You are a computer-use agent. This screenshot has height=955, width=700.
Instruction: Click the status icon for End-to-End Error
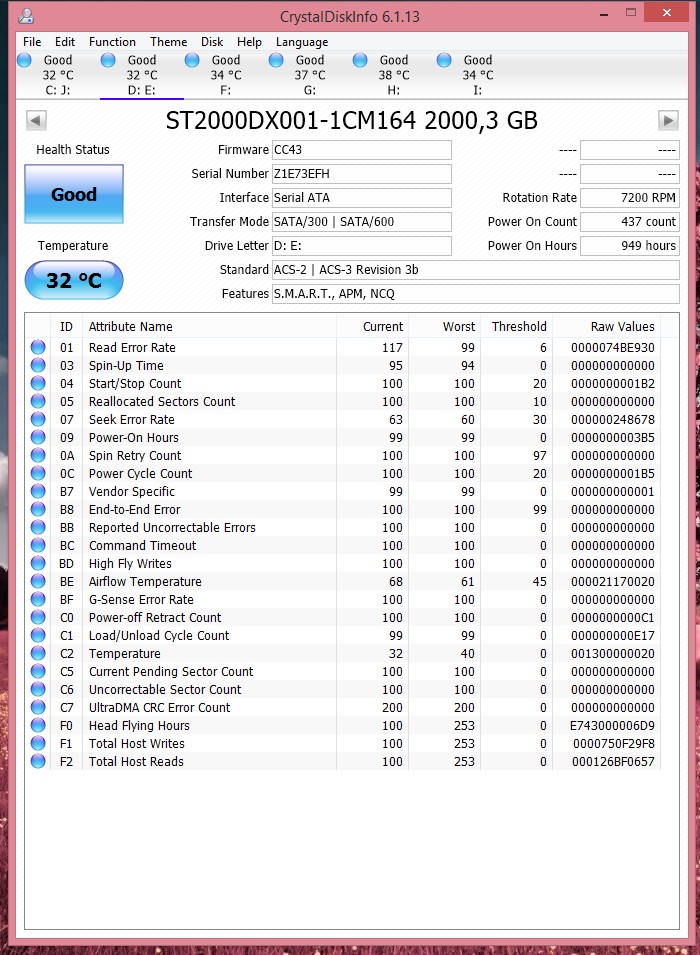pos(38,509)
